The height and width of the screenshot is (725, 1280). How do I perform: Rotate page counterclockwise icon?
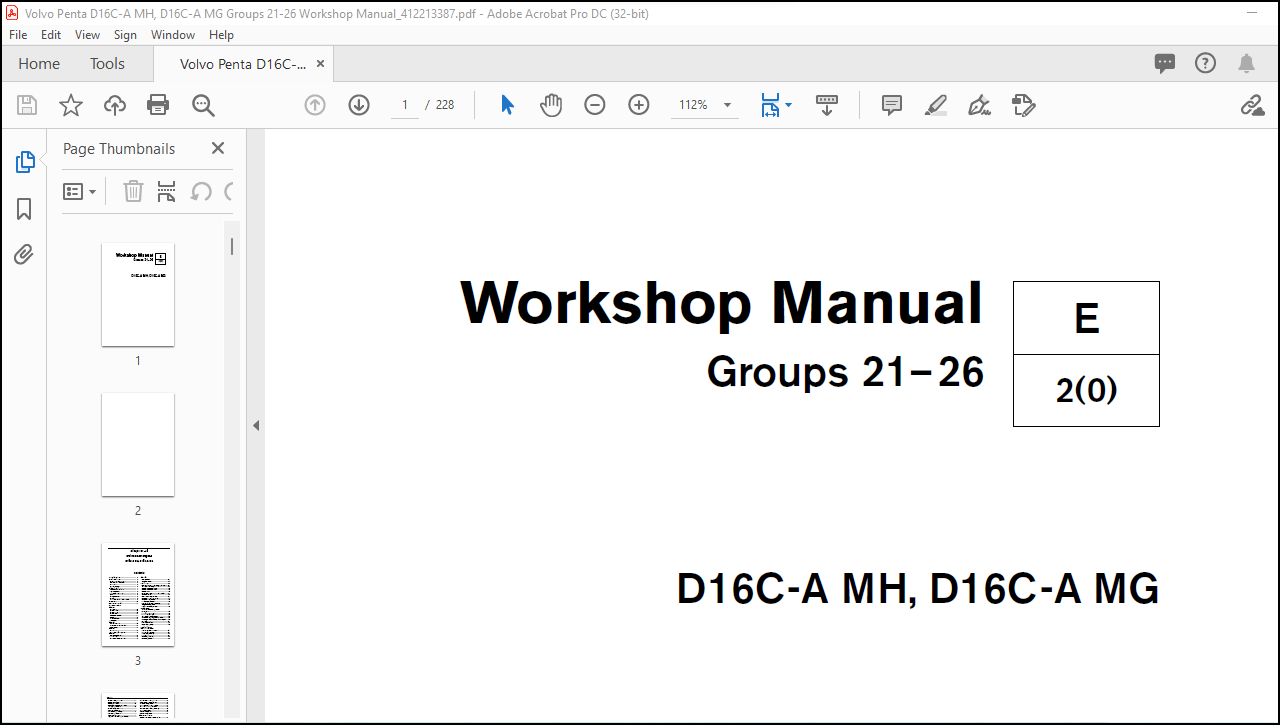pos(201,191)
